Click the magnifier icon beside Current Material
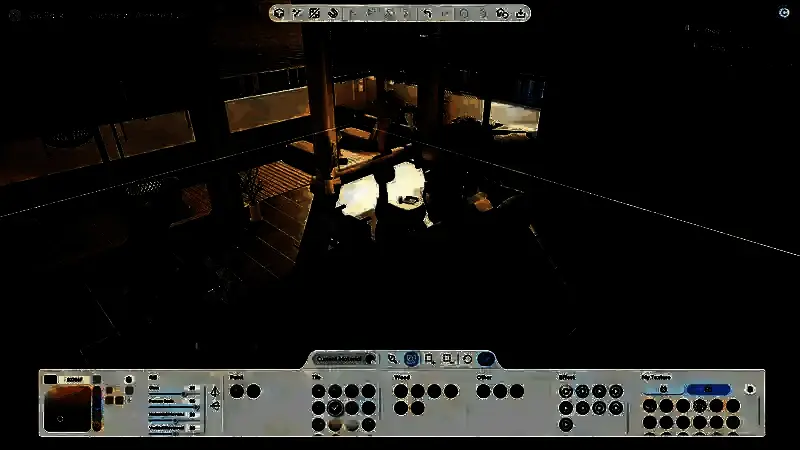Image resolution: width=800 pixels, height=450 pixels. (393, 358)
